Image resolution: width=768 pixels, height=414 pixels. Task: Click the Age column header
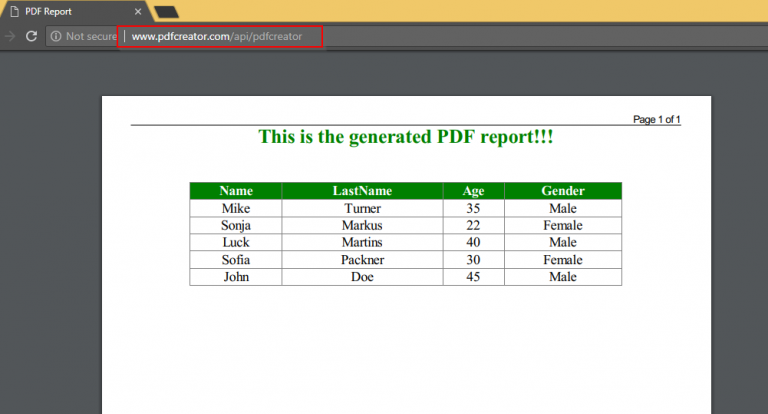(x=474, y=191)
